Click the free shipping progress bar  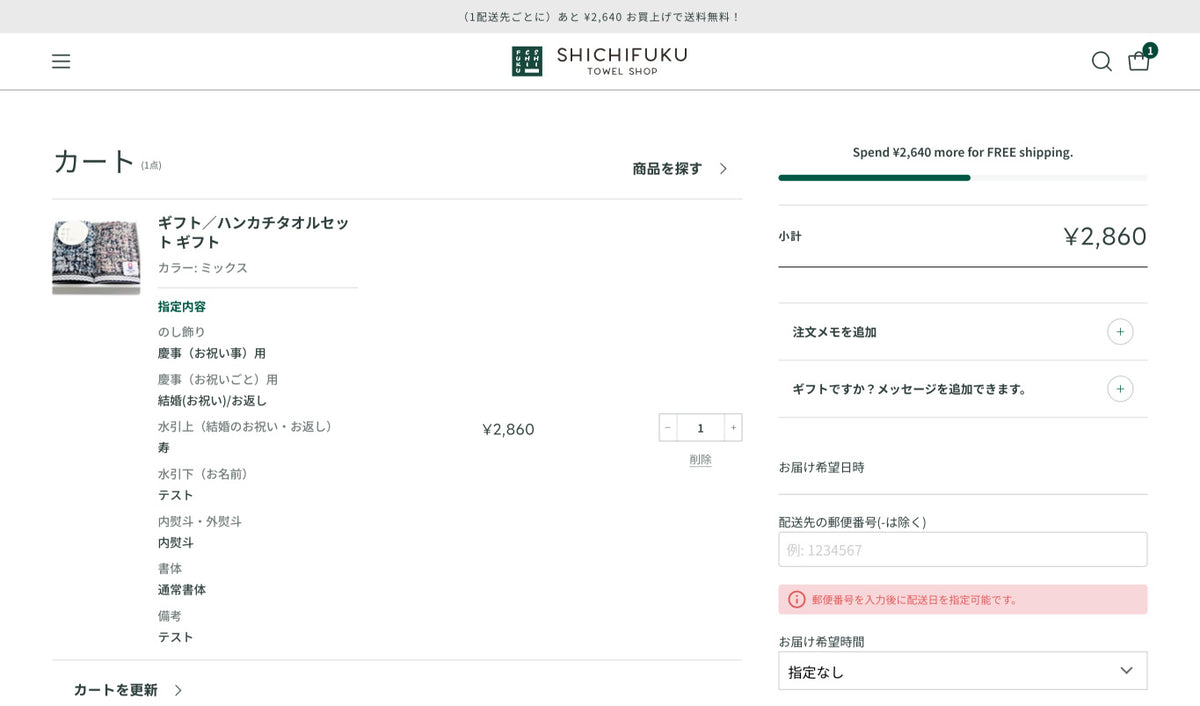pos(962,178)
